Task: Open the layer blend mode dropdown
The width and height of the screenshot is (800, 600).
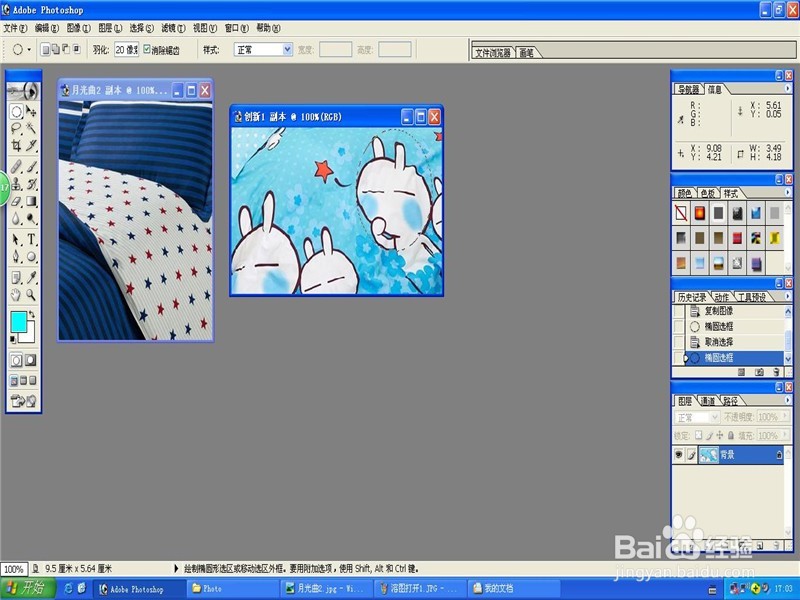Action: 697,417
